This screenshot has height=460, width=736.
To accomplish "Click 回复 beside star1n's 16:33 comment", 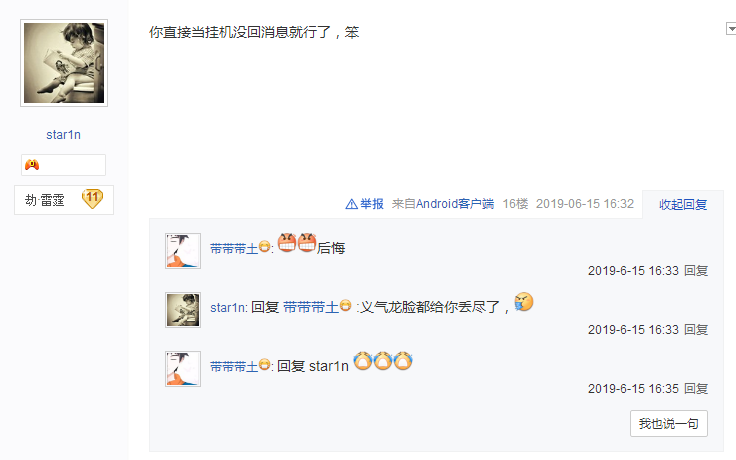I will coord(696,330).
